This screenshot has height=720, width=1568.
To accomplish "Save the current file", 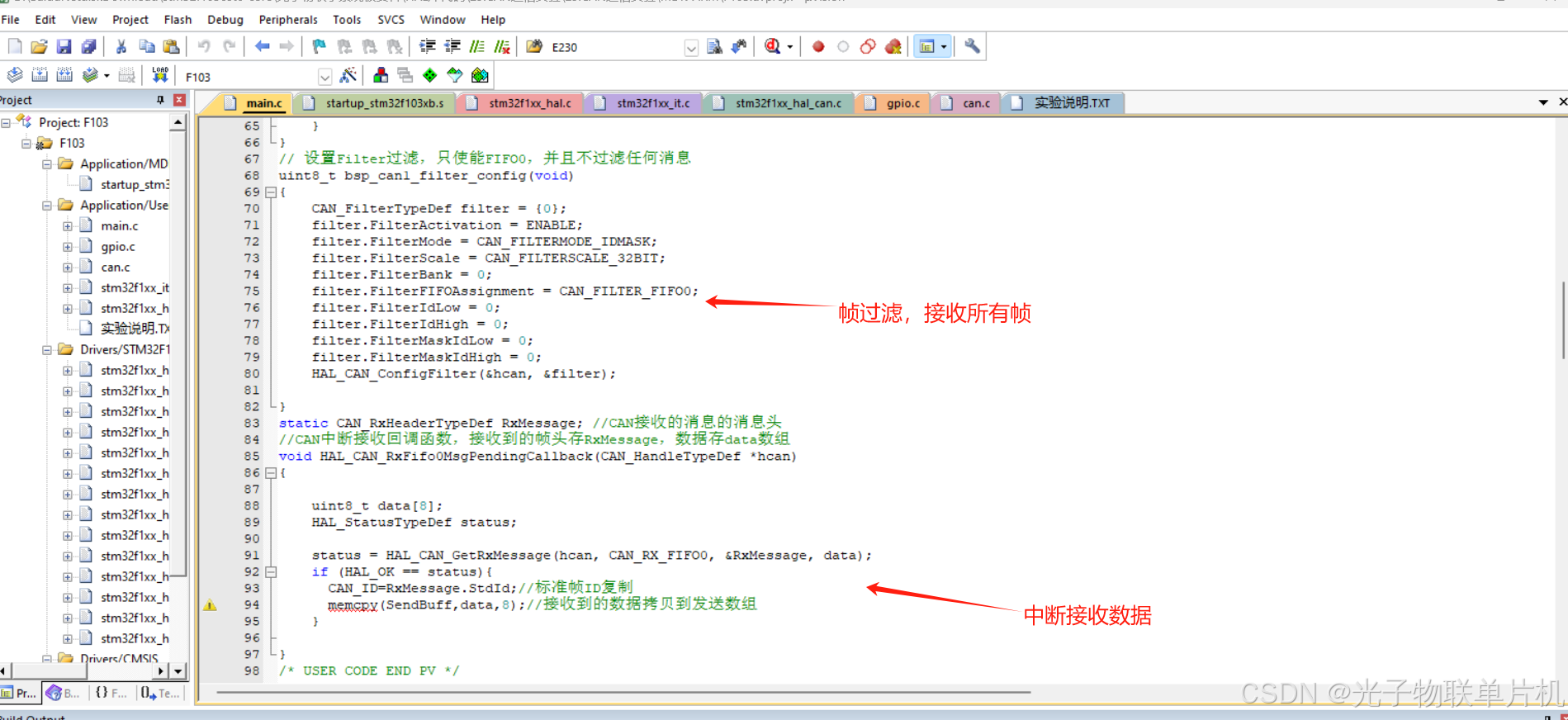I will click(x=64, y=46).
